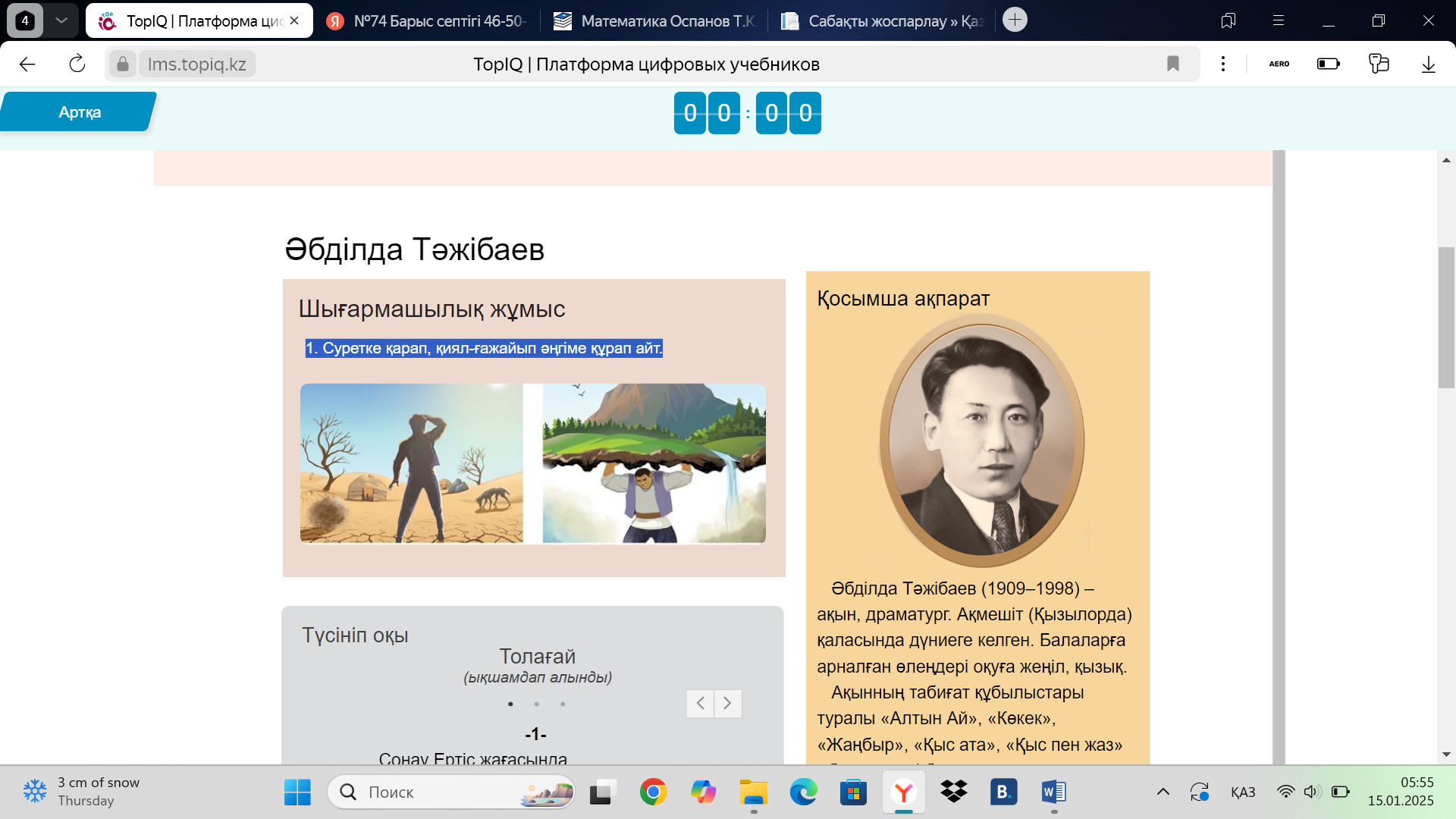
Task: Show hidden system tray icons chevron
Action: [x=1163, y=792]
